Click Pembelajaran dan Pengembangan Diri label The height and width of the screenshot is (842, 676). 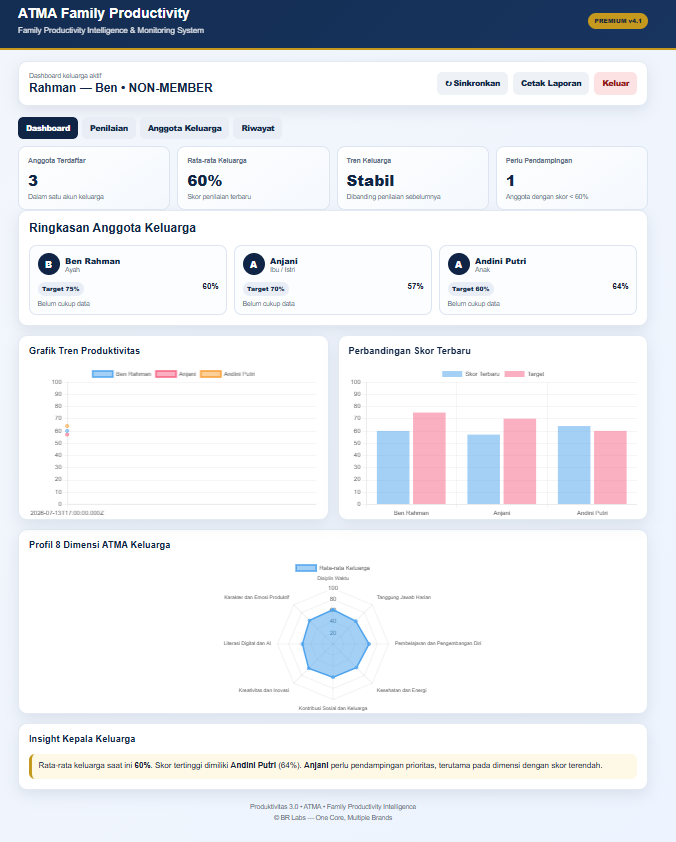(438, 643)
